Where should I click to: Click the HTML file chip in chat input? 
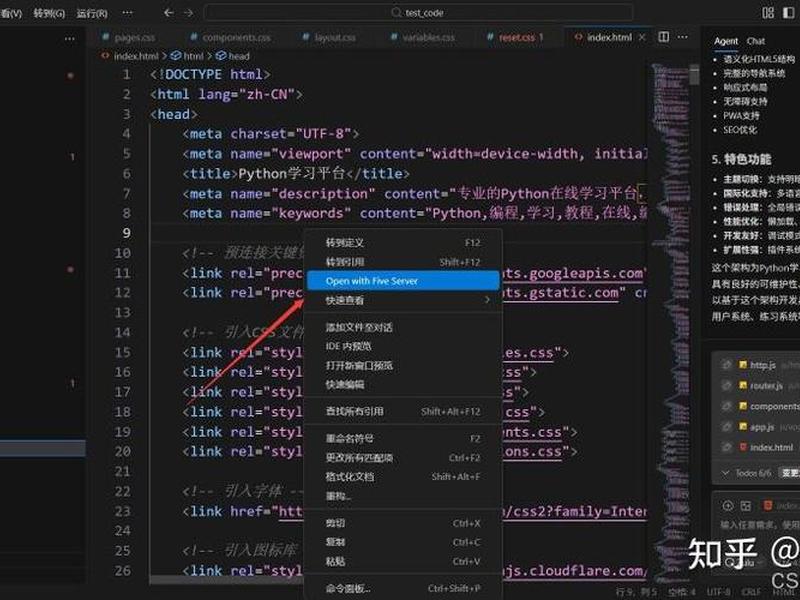[781, 506]
